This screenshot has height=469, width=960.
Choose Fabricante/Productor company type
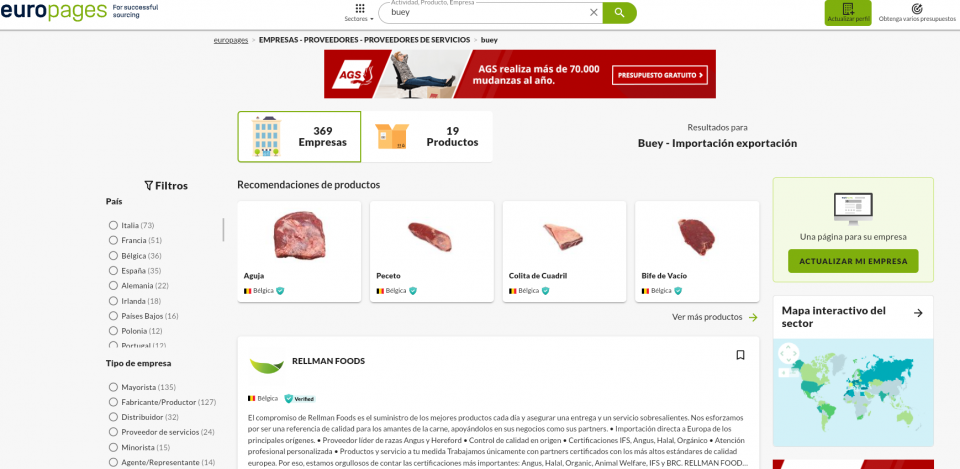pyautogui.click(x=113, y=402)
